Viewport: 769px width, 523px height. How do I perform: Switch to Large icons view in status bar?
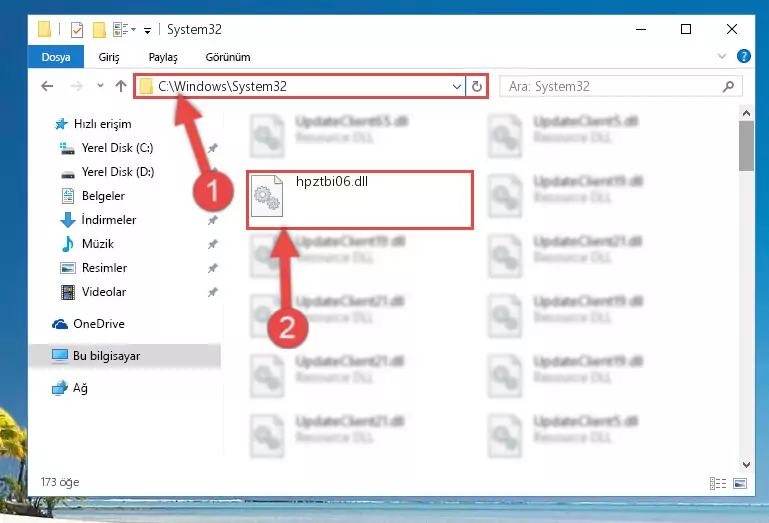pos(740,484)
